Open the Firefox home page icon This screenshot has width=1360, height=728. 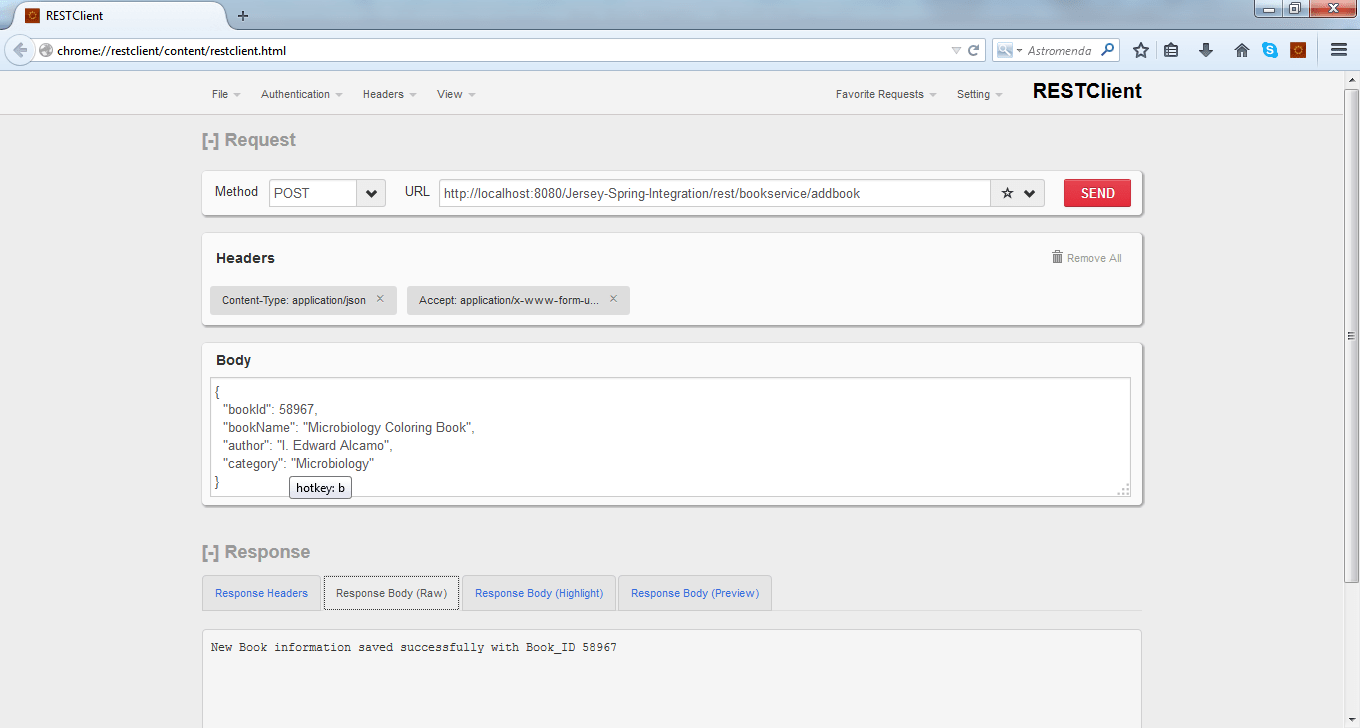point(1241,49)
